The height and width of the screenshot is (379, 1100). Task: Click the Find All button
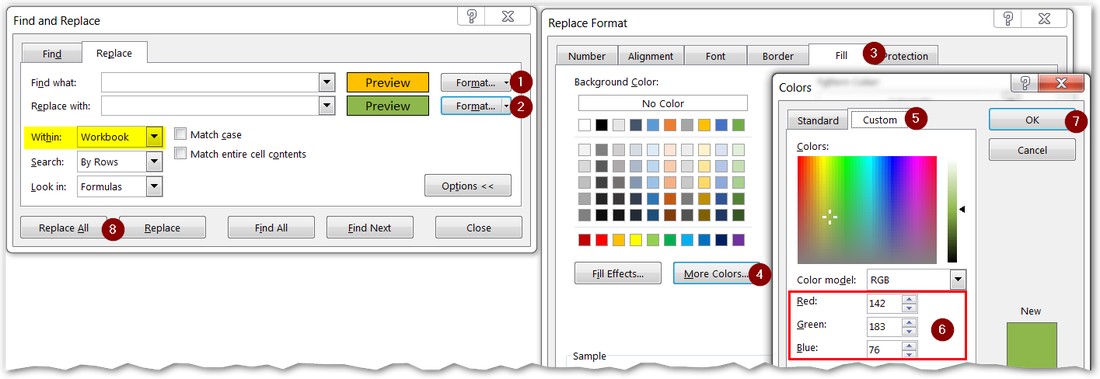271,227
